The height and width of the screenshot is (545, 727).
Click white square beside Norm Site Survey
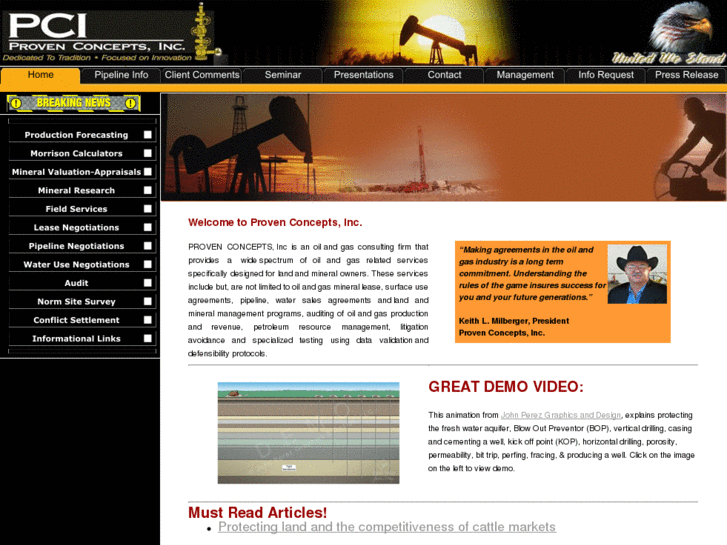pyautogui.click(x=148, y=301)
